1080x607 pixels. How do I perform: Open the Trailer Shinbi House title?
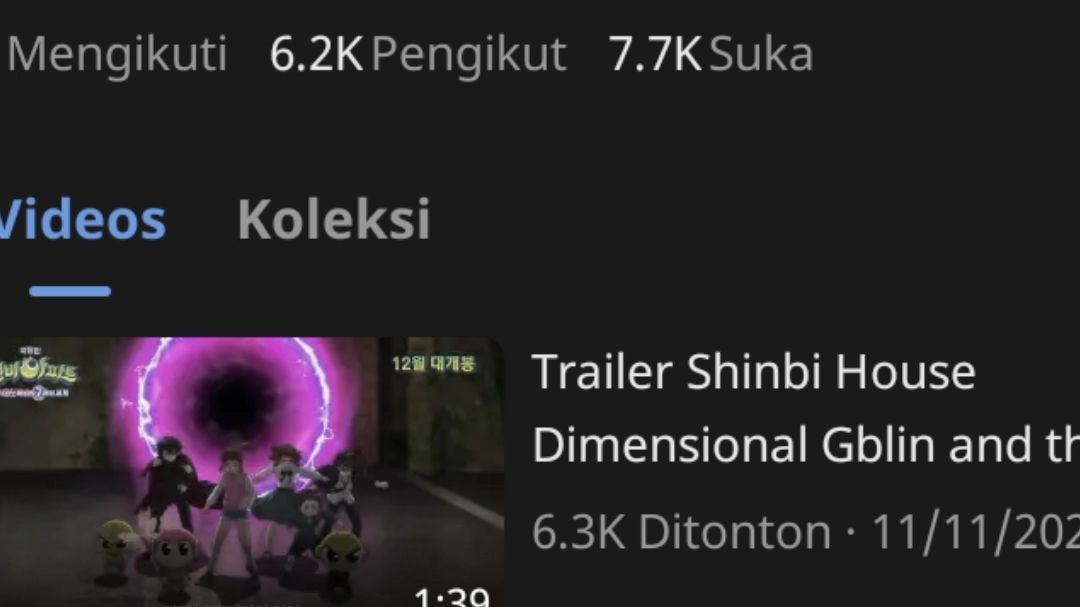(754, 372)
